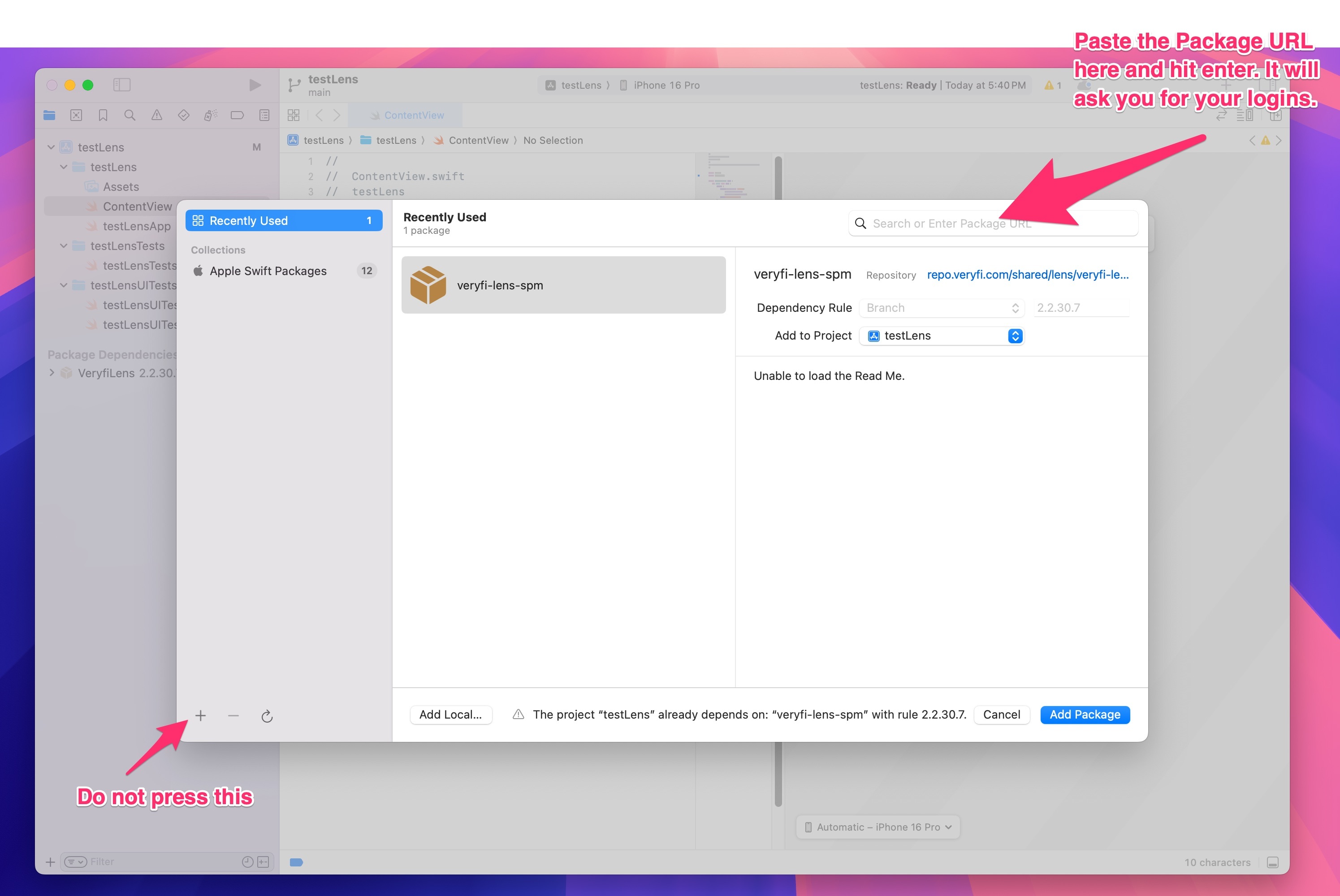The height and width of the screenshot is (896, 1340).
Task: Click the branch icon next to testLens
Action: tap(294, 85)
